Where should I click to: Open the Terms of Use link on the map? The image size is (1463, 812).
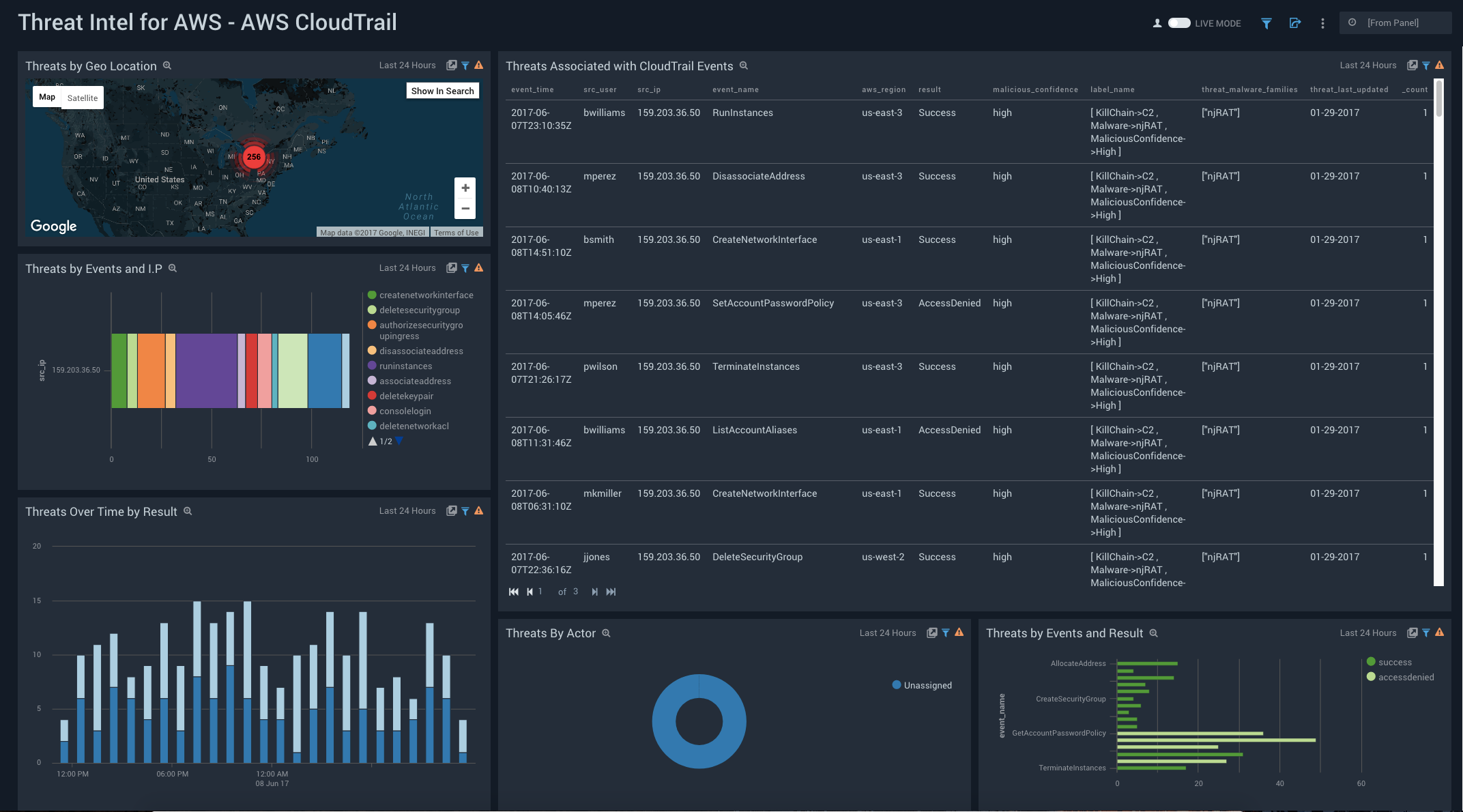pos(456,232)
